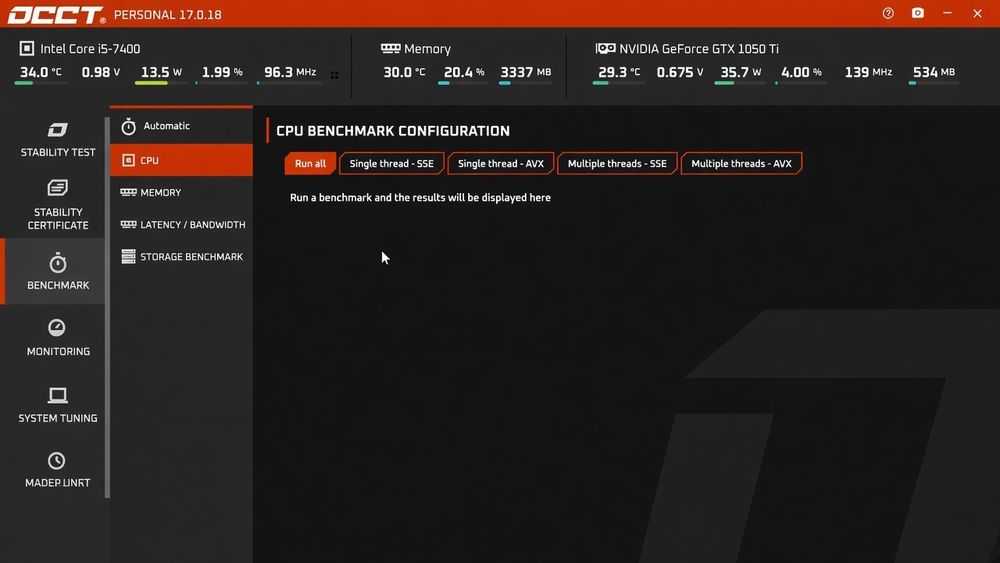Minimize the OCCT window

pos(947,13)
